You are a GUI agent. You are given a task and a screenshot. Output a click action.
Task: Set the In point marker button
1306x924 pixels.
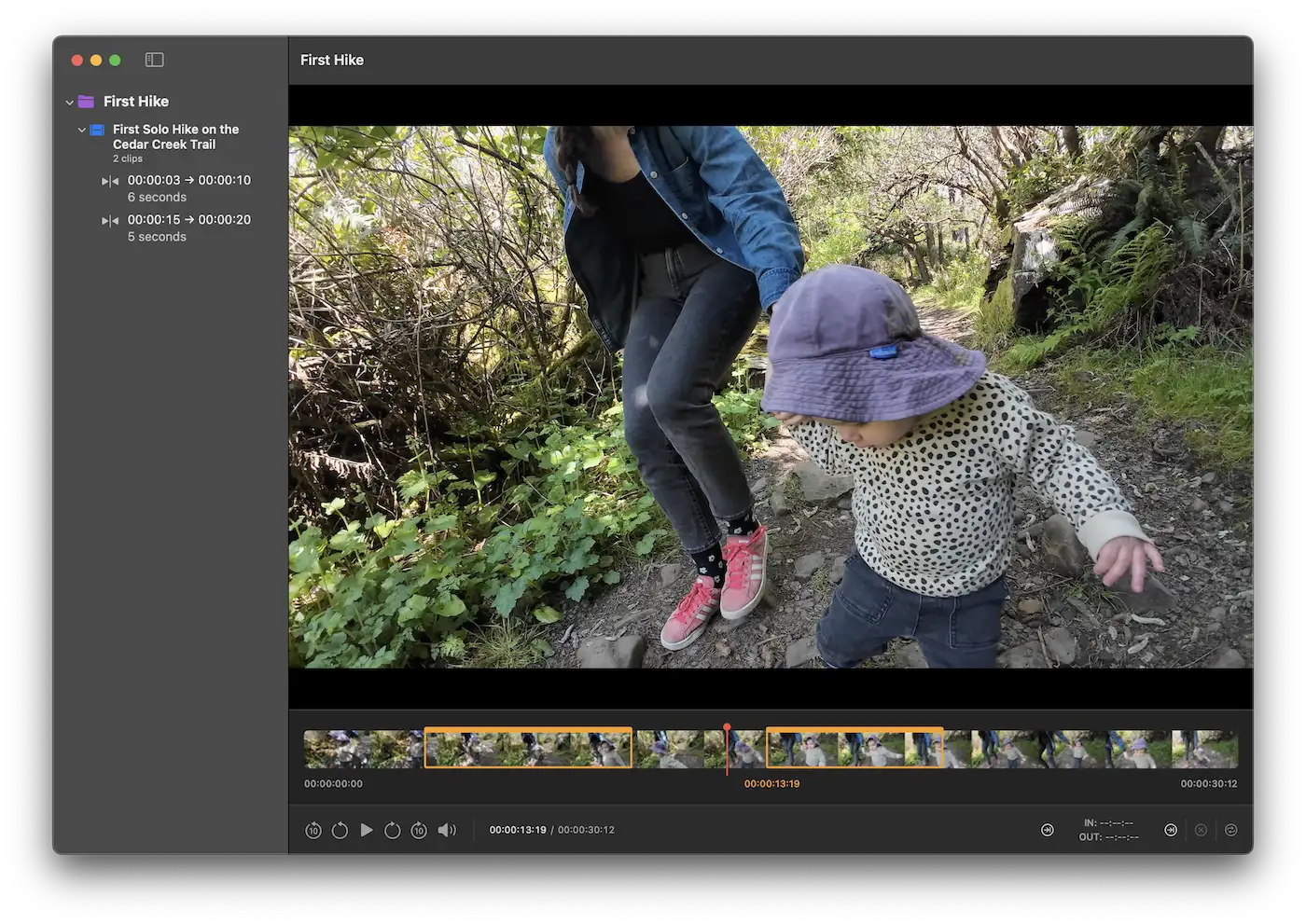1048,830
